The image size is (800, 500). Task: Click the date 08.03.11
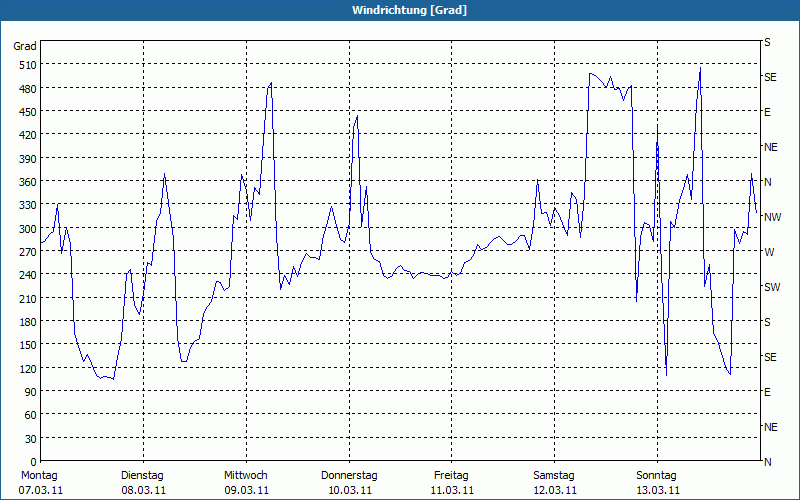tap(144, 491)
